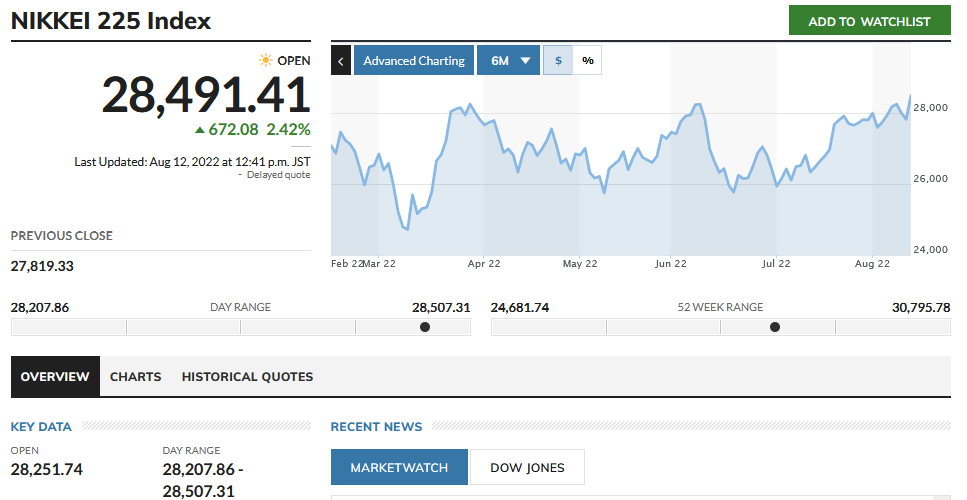
Task: Click the change amount 672.08
Action: coord(233,129)
